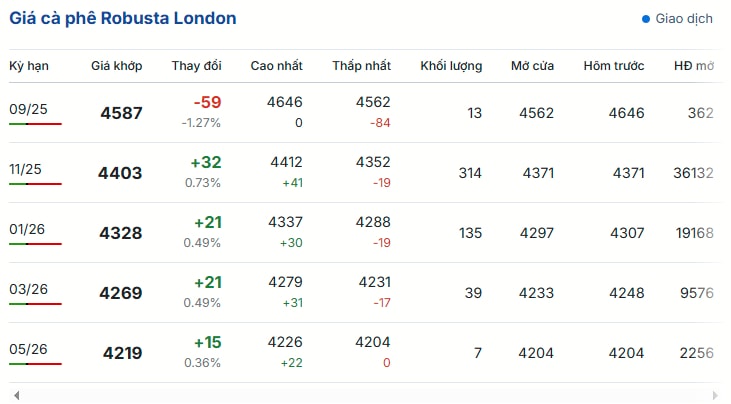Sort by Thay đổi column header
This screenshot has height=404, width=731.
click(x=196, y=66)
